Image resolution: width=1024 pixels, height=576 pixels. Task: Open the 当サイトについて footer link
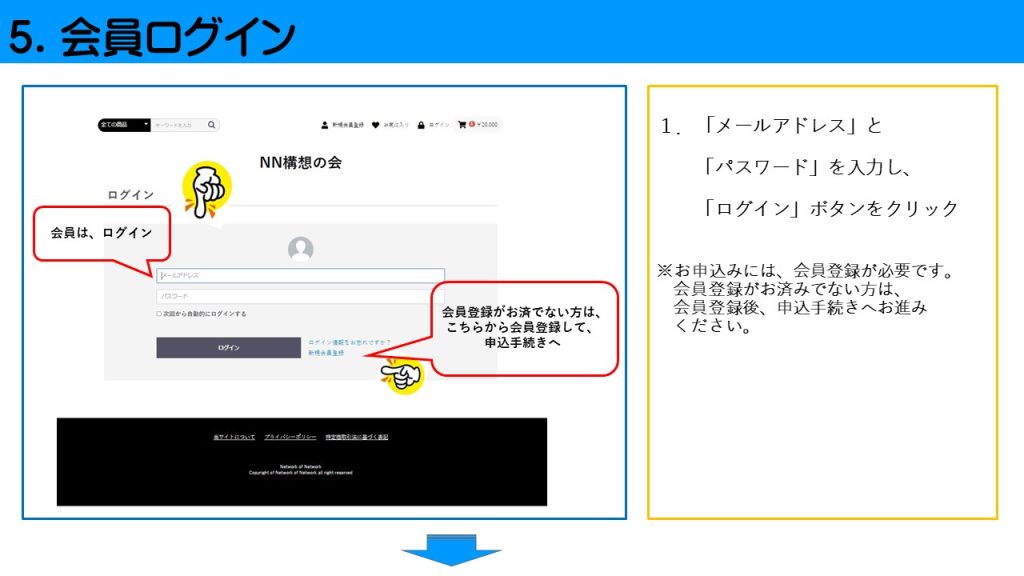point(234,437)
